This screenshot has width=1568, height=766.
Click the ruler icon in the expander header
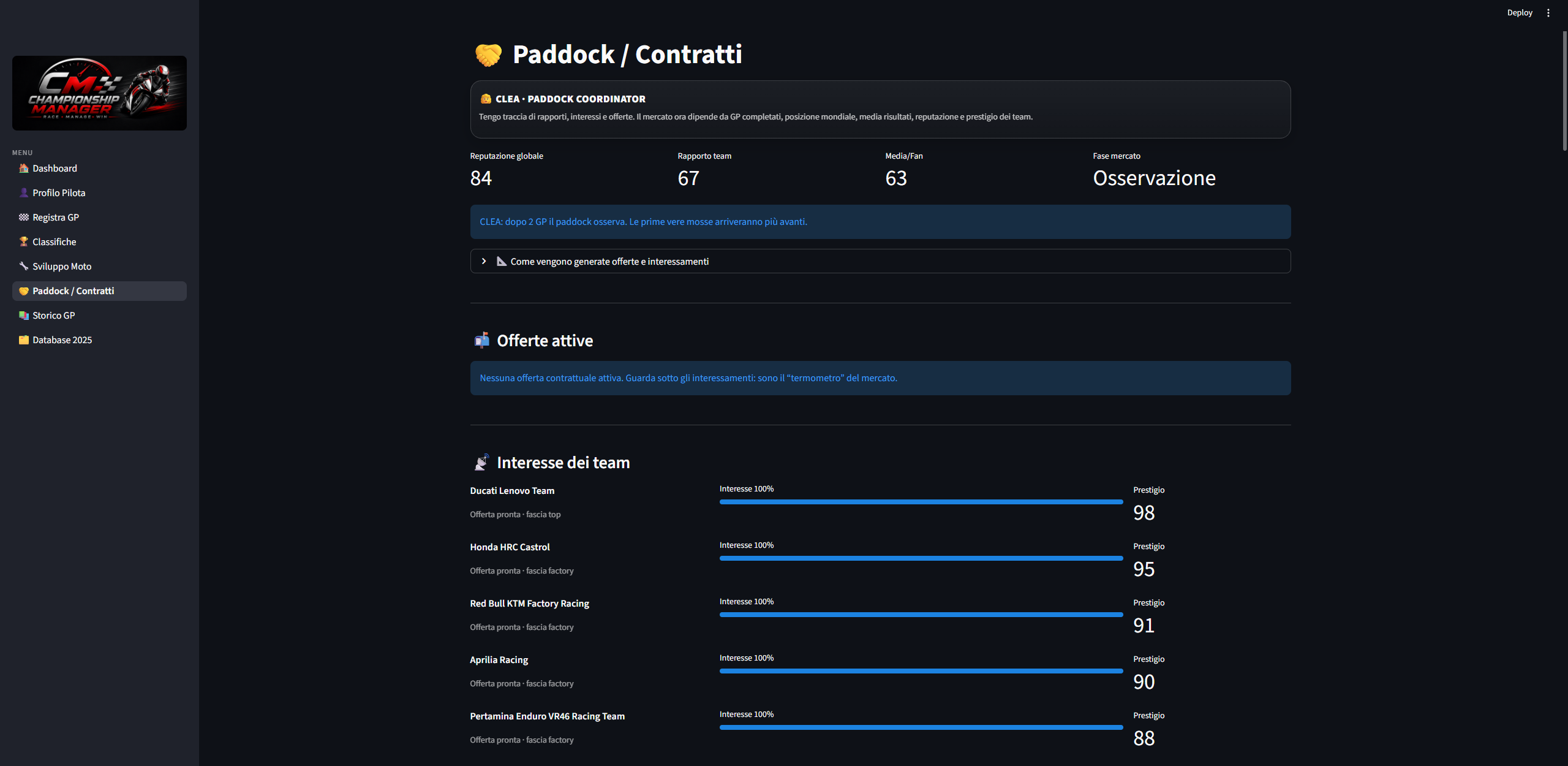coord(502,261)
